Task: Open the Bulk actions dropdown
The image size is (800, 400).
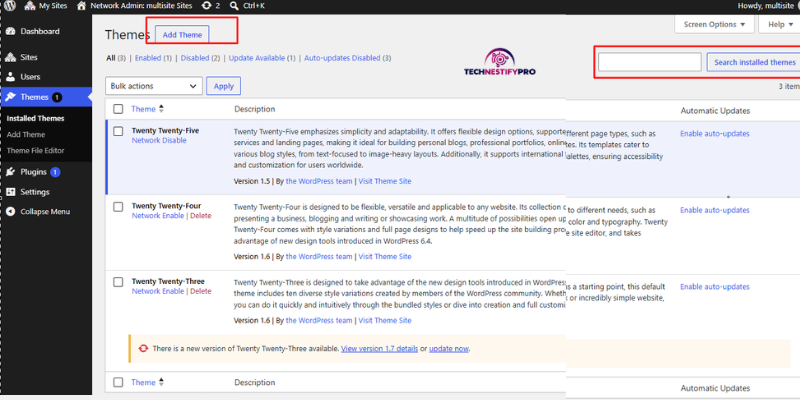Action: click(154, 86)
